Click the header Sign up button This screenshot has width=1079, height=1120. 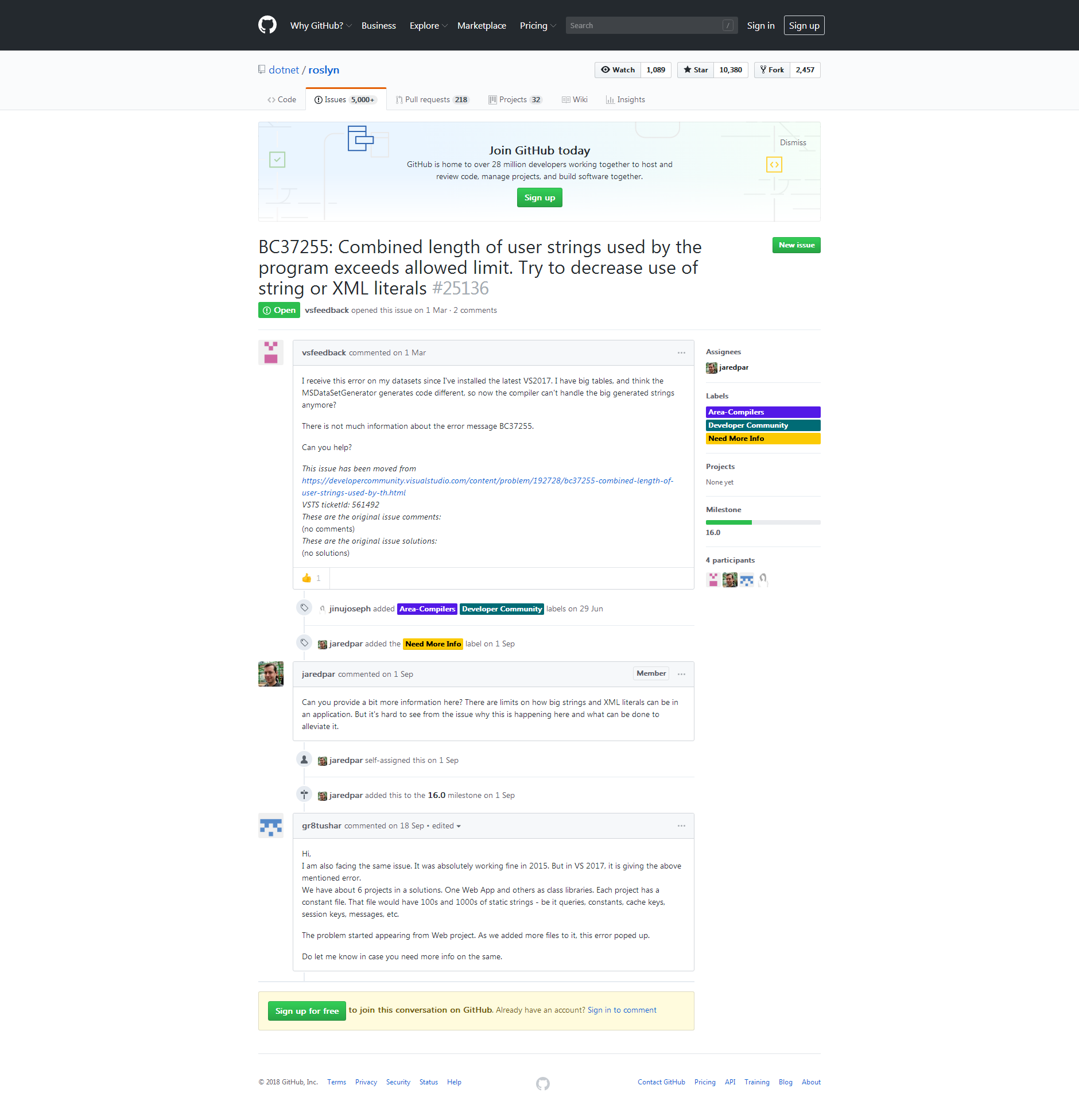(804, 25)
